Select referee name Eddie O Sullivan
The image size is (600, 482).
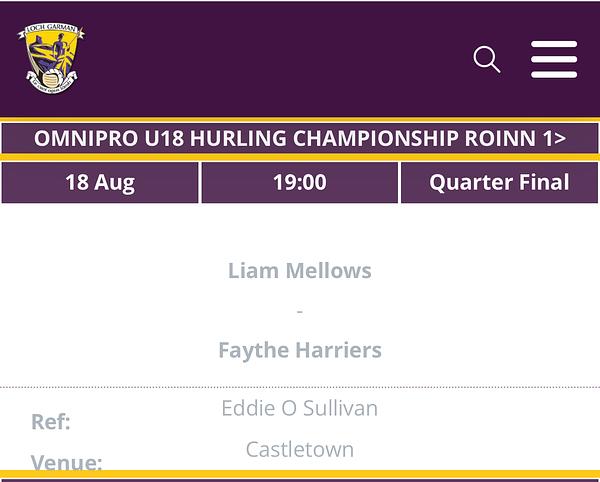(x=300, y=408)
